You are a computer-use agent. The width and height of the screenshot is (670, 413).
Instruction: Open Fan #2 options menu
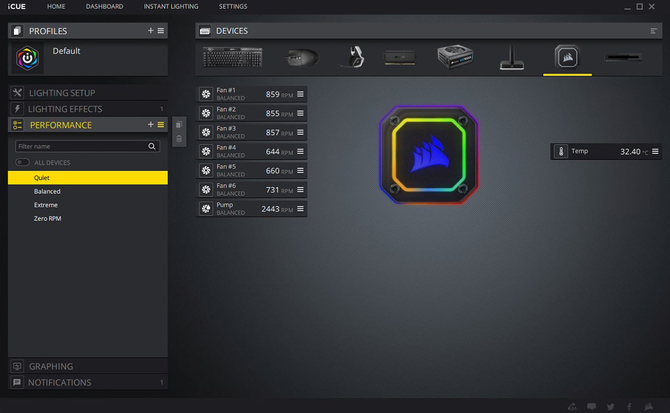(300, 113)
